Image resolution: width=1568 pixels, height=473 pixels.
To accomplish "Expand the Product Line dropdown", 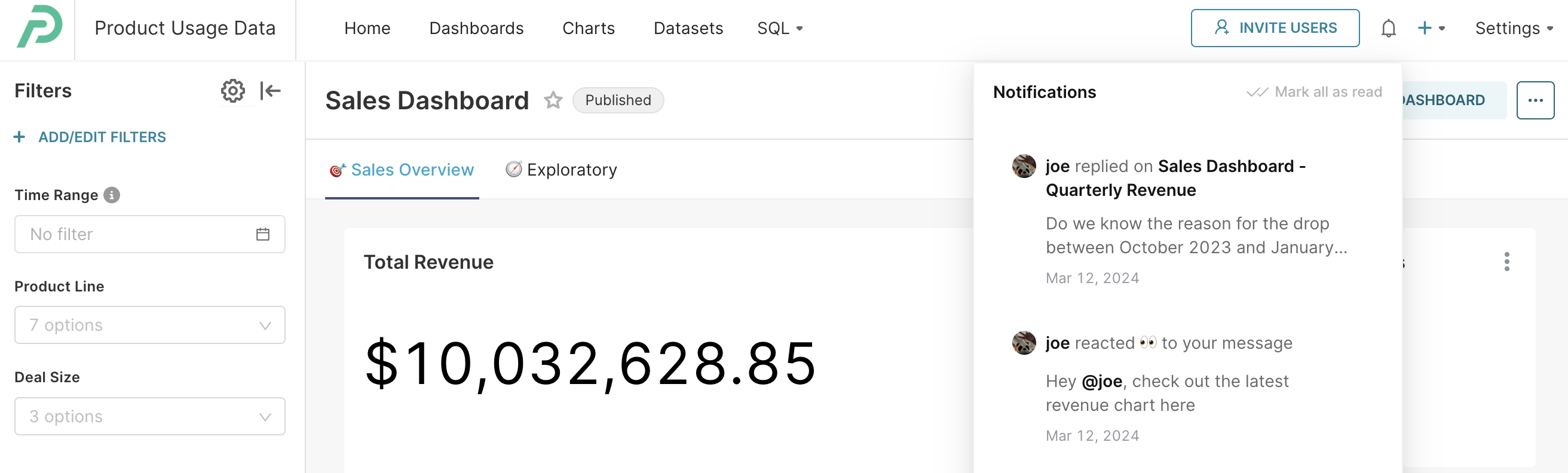I will (150, 325).
